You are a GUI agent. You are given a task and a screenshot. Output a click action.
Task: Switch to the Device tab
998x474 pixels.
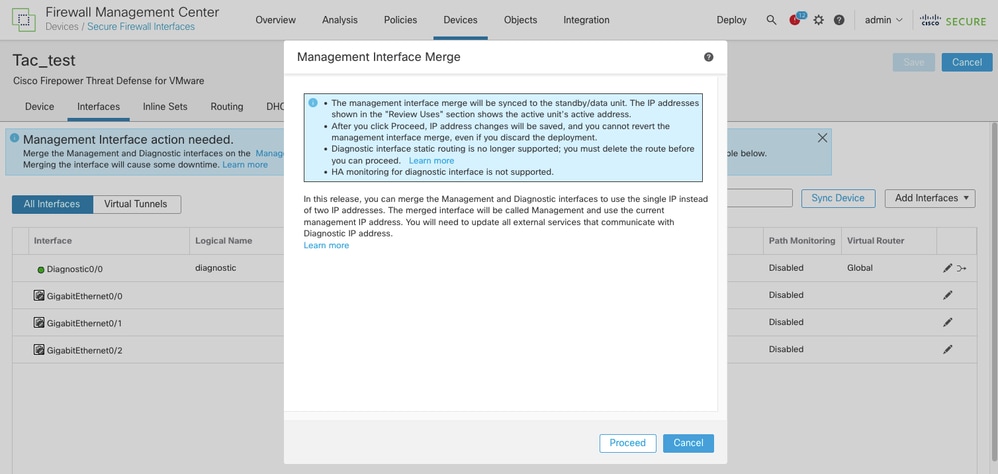click(39, 107)
